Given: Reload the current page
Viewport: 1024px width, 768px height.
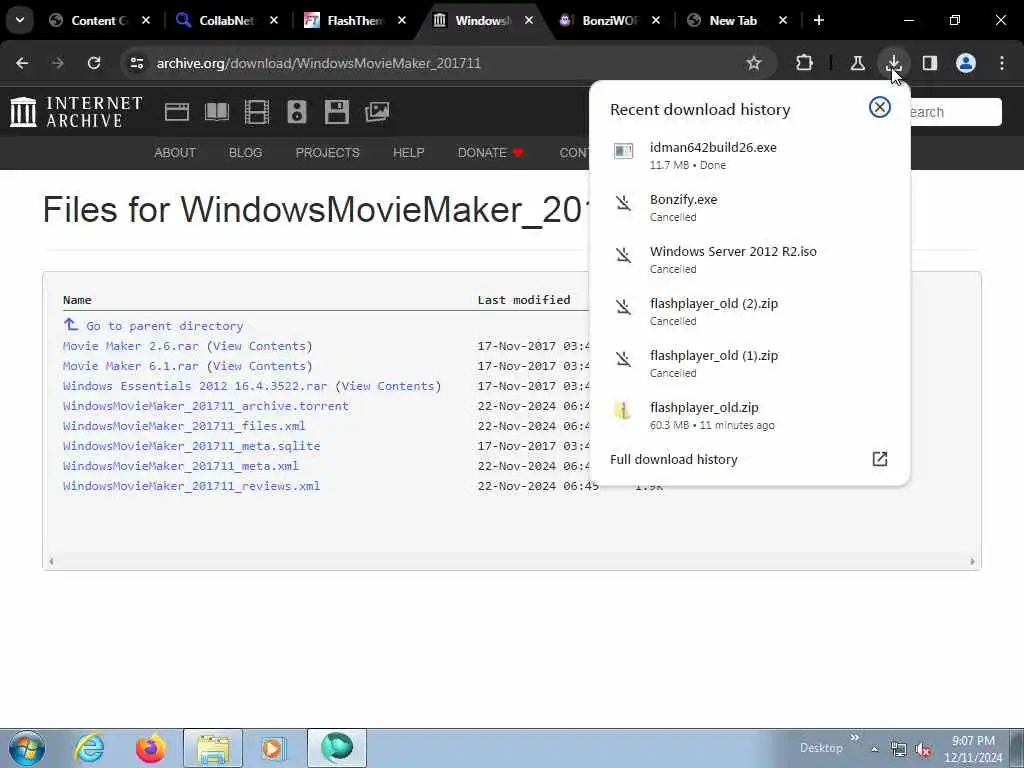Looking at the screenshot, I should (x=94, y=63).
